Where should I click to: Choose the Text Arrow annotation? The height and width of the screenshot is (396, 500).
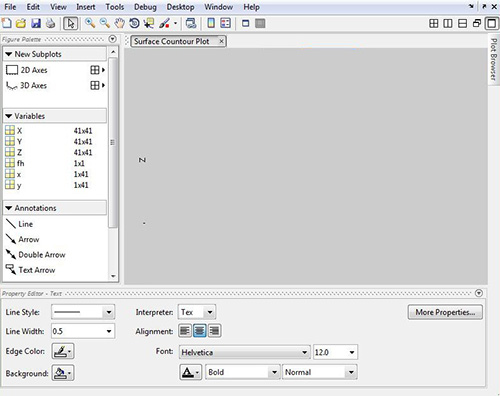click(30, 270)
